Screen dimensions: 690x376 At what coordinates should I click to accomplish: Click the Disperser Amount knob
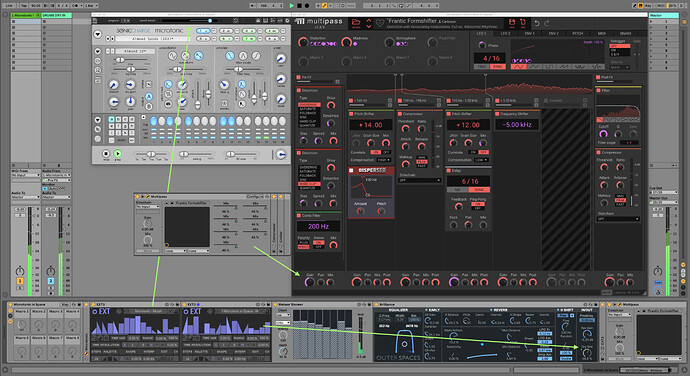360,211
